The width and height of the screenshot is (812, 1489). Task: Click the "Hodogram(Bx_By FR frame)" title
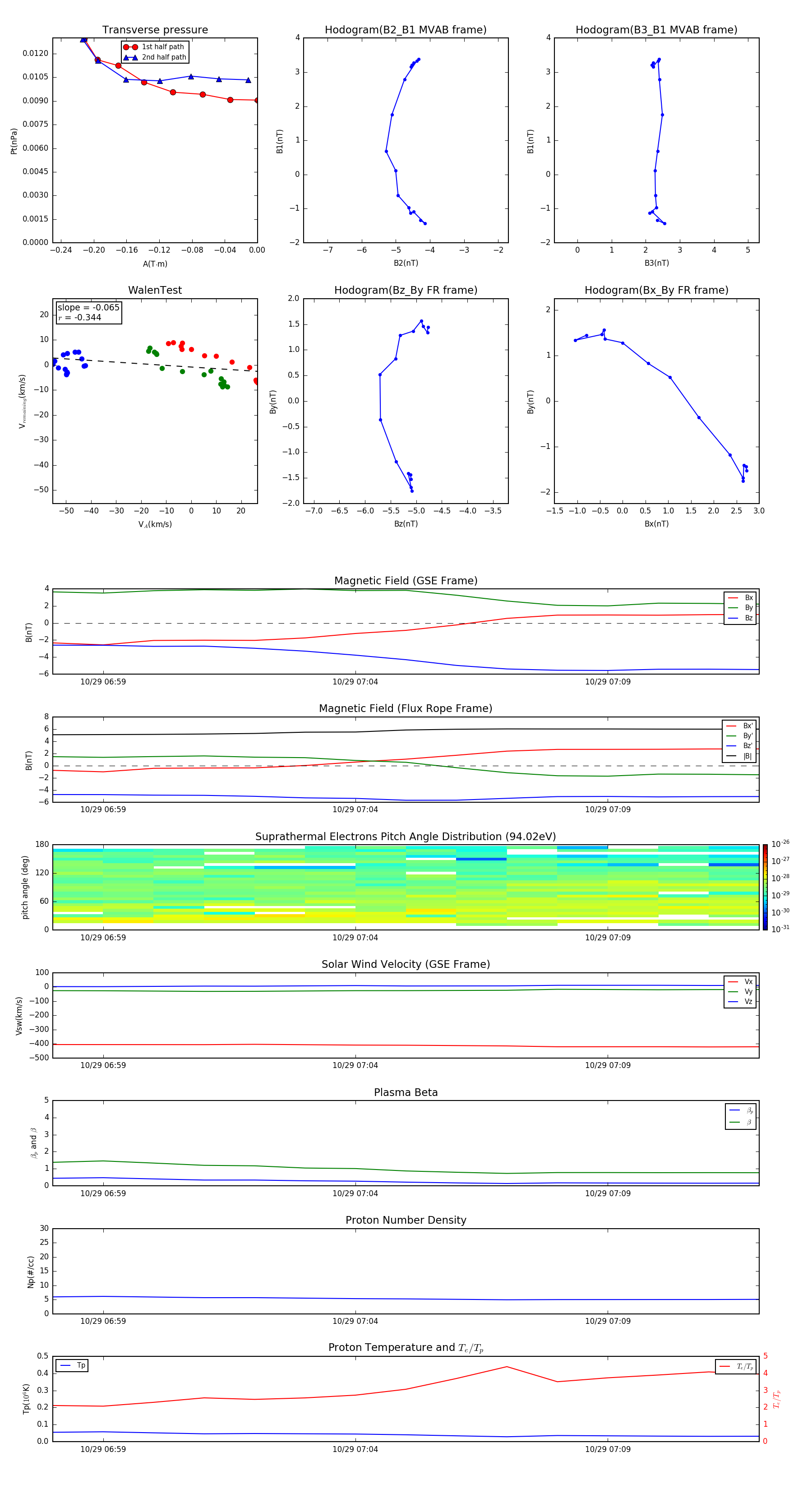(x=656, y=290)
